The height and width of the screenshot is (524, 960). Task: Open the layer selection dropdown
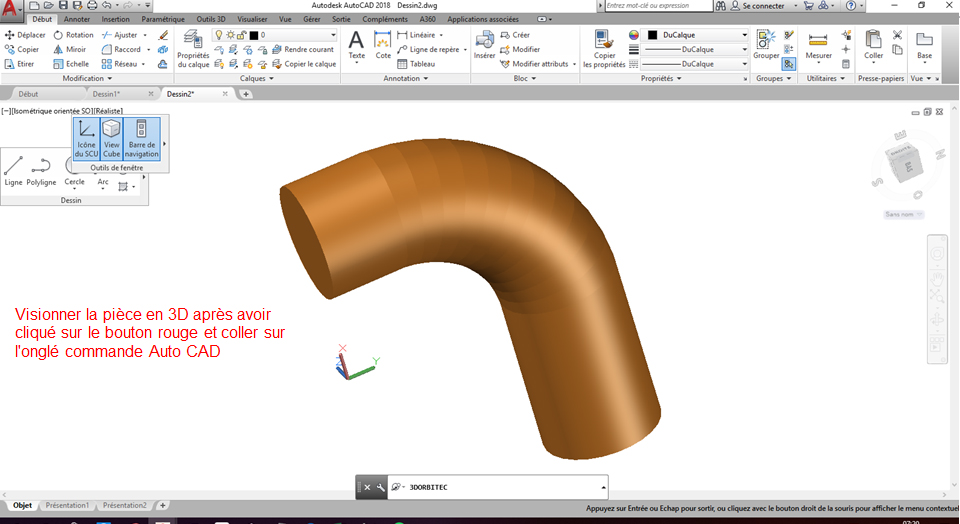(297, 35)
